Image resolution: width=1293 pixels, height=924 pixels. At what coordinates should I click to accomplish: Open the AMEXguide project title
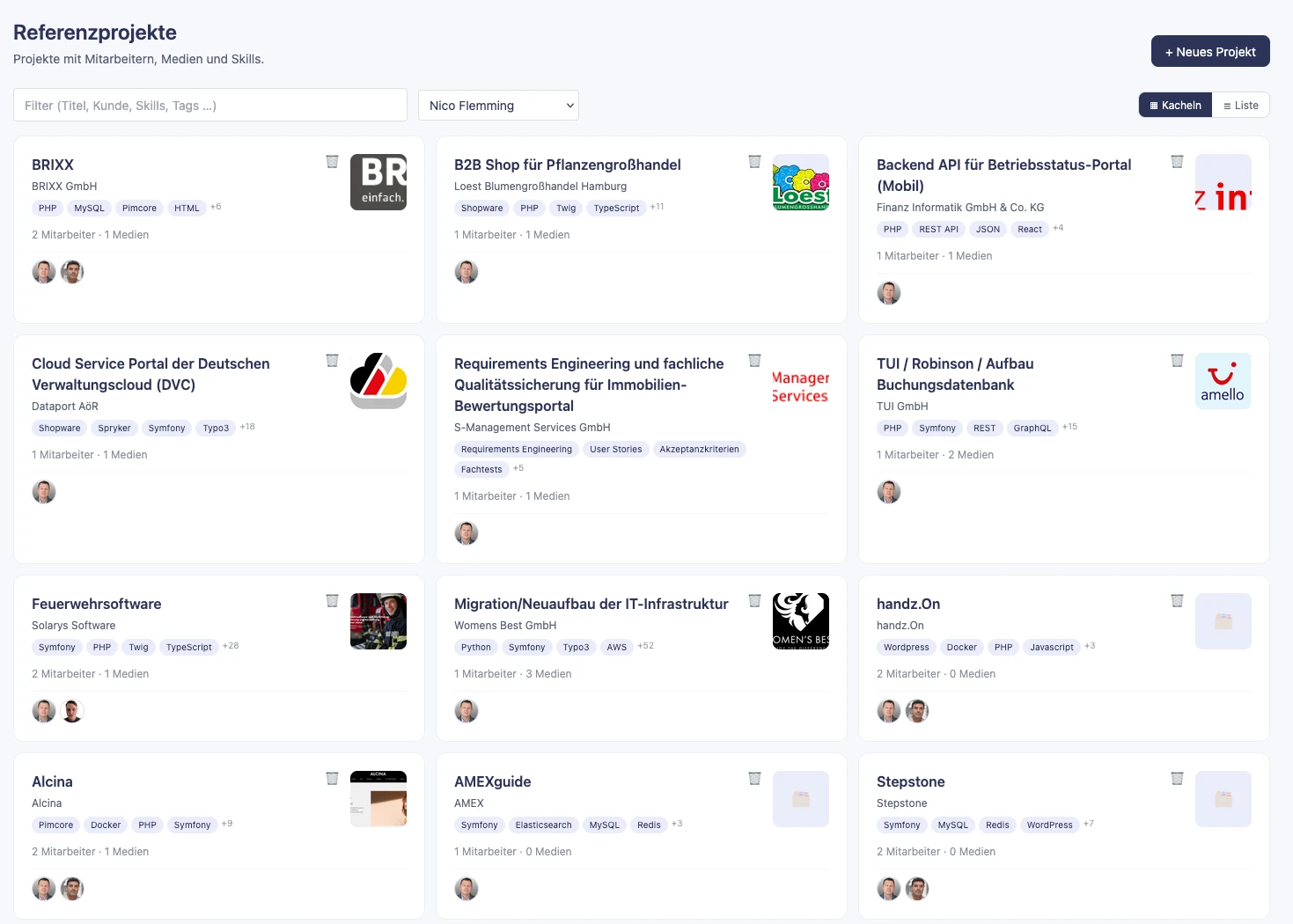493,781
